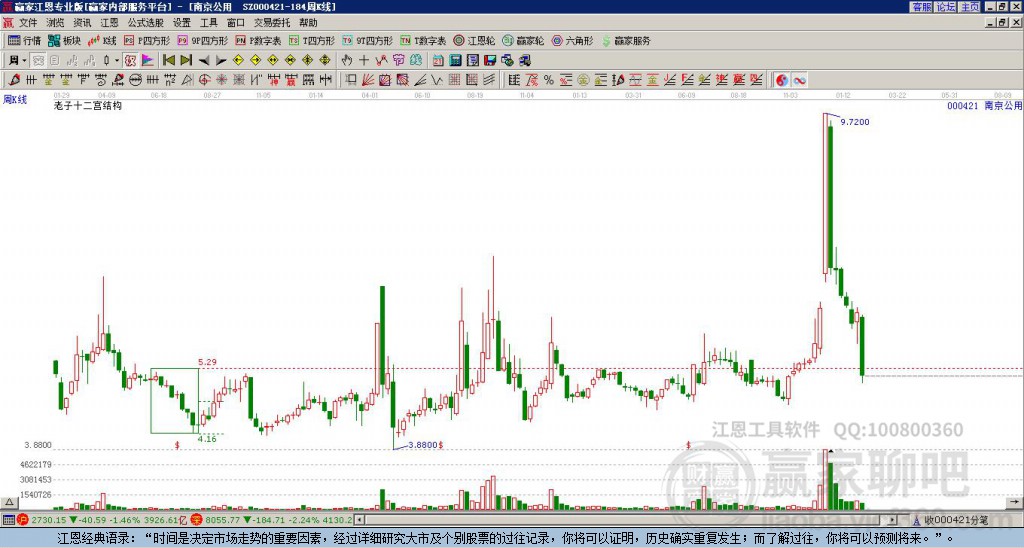Click the 行情 market quotes button
Image resolution: width=1024 pixels, height=548 pixels.
tap(25, 40)
